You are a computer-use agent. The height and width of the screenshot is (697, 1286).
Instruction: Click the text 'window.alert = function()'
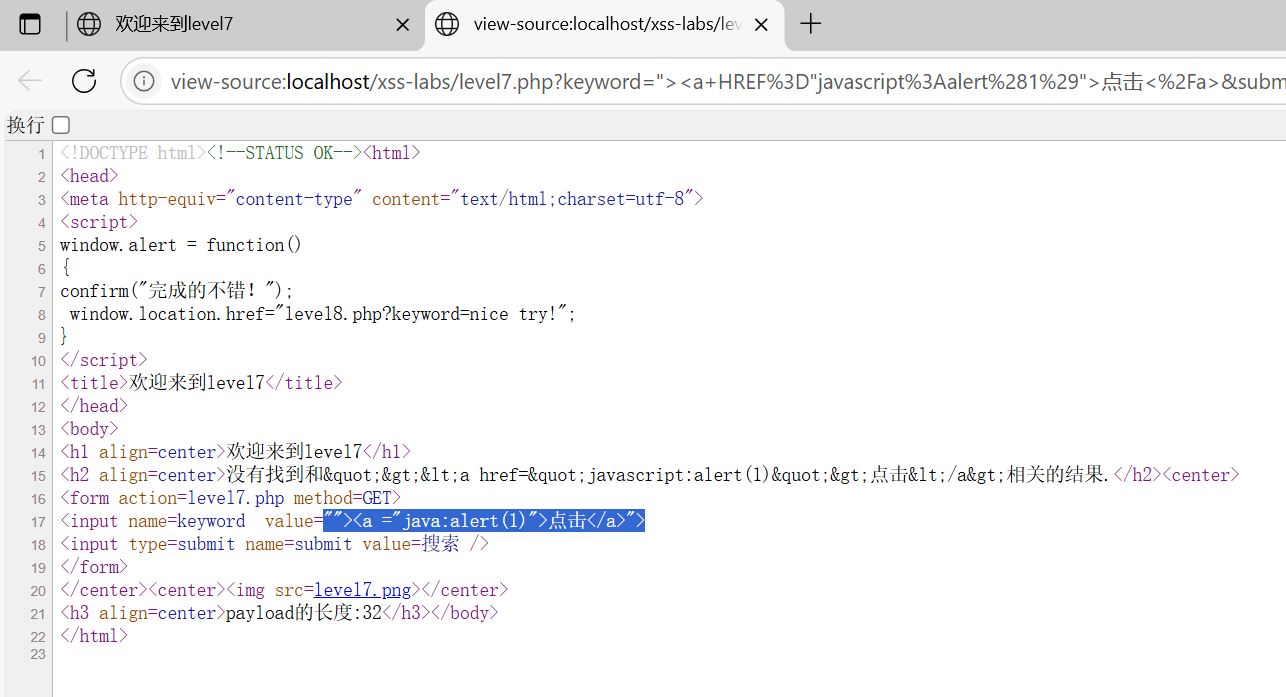(181, 245)
